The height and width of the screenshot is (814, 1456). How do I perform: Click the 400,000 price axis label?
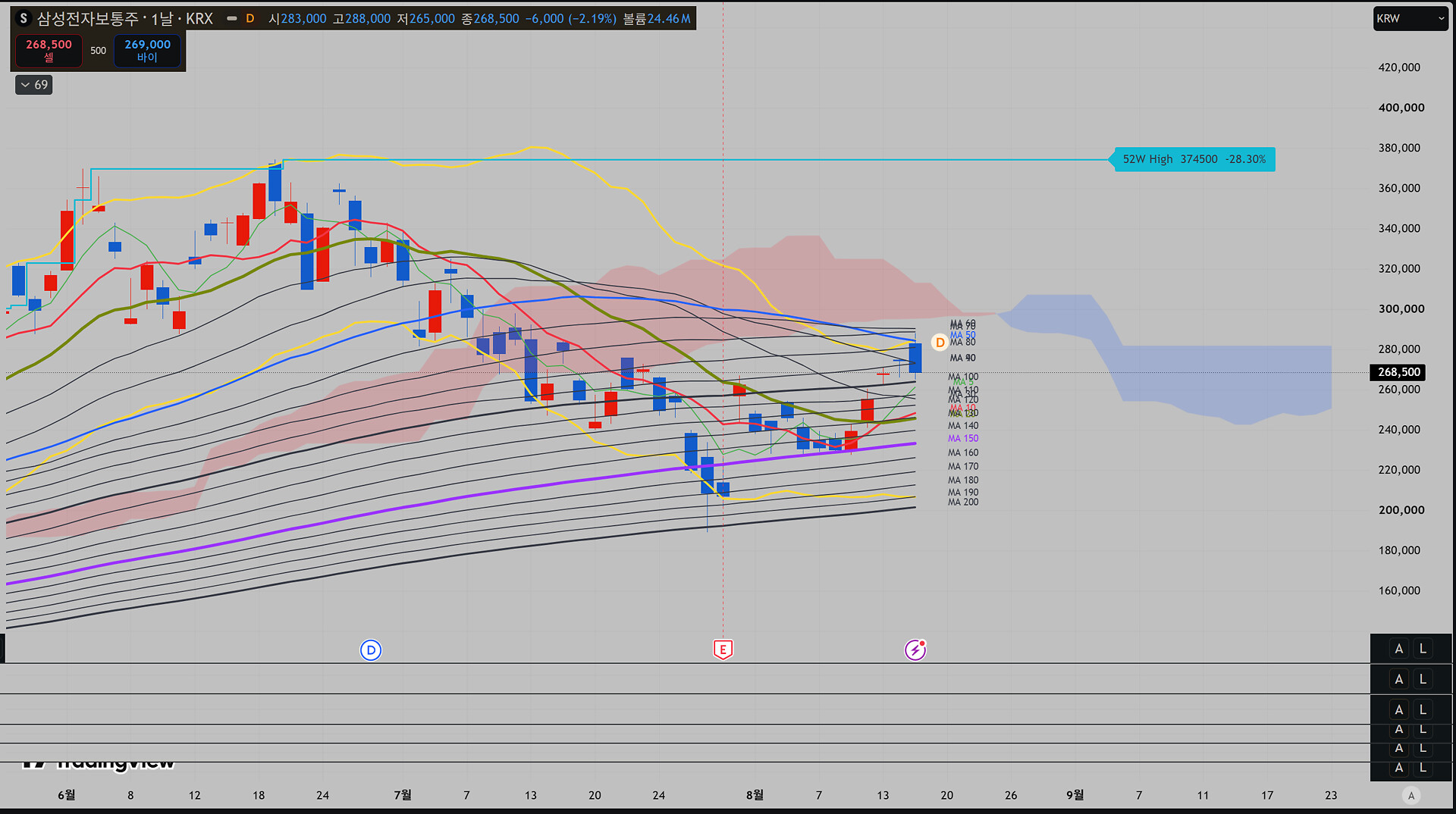1401,108
